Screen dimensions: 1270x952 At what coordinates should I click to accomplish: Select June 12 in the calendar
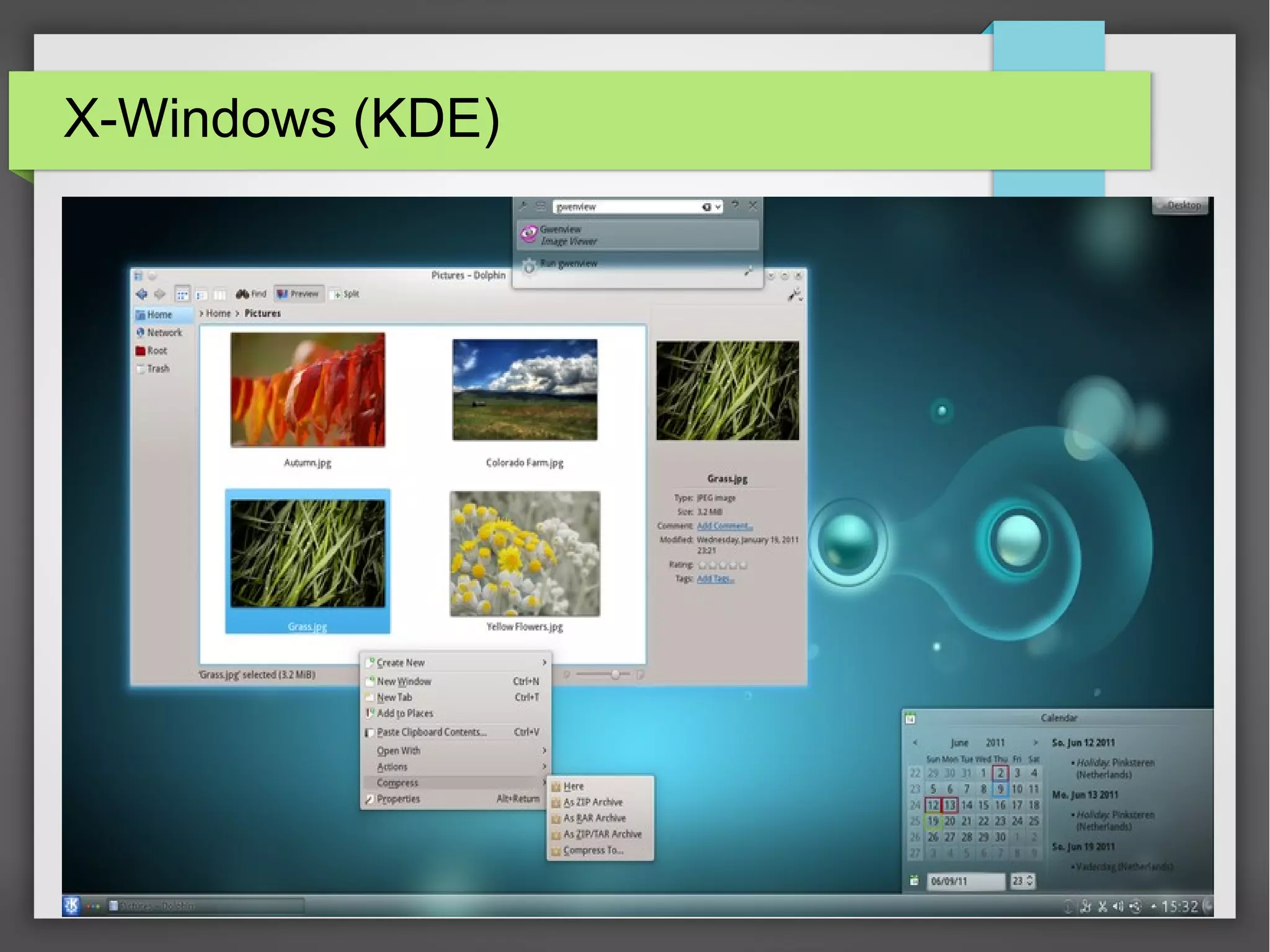pos(933,805)
